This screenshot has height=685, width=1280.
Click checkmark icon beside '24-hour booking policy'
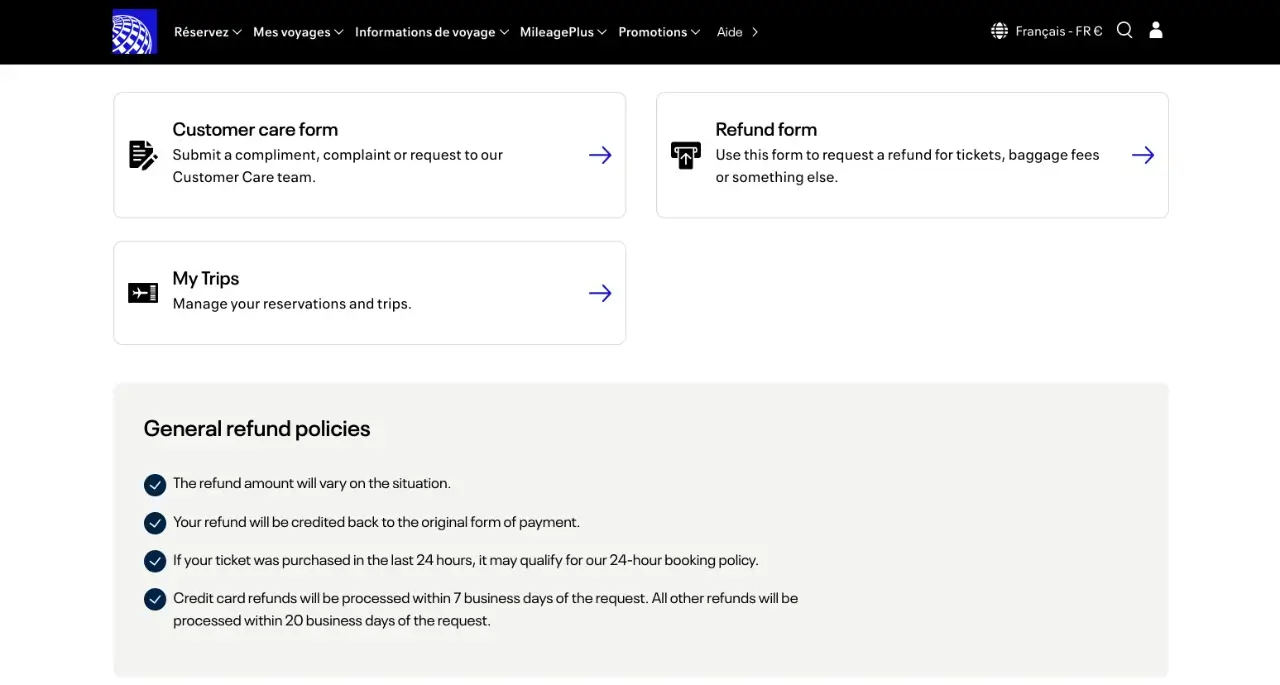coord(155,561)
